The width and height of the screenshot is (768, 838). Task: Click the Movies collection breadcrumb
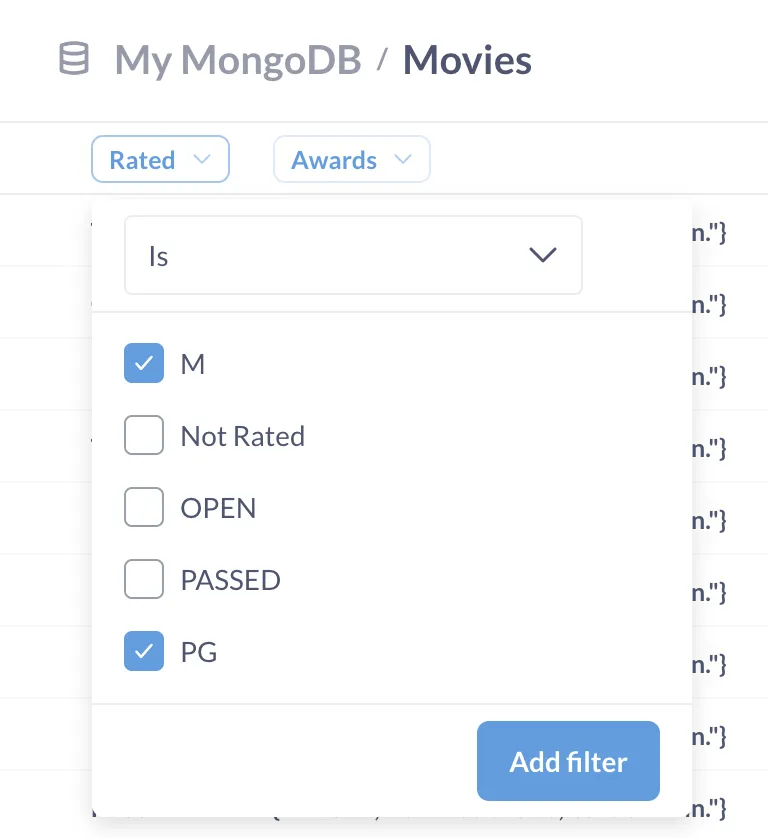point(466,59)
